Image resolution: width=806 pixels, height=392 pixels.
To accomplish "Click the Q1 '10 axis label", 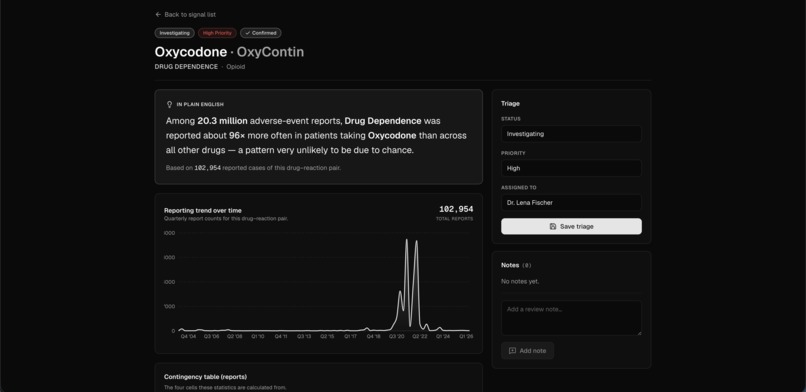I will [258, 337].
